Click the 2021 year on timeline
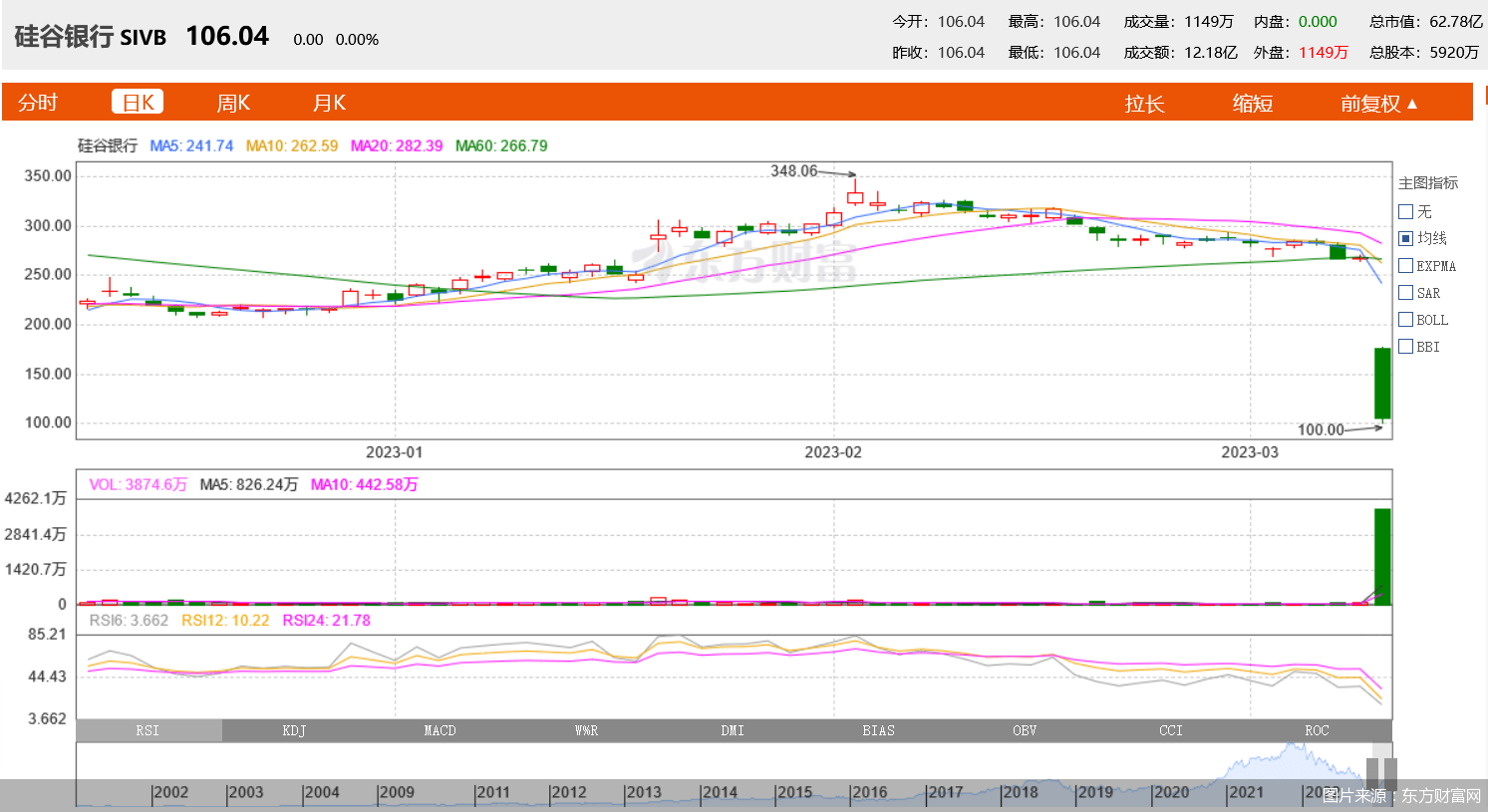The image size is (1488, 812). [x=1247, y=792]
